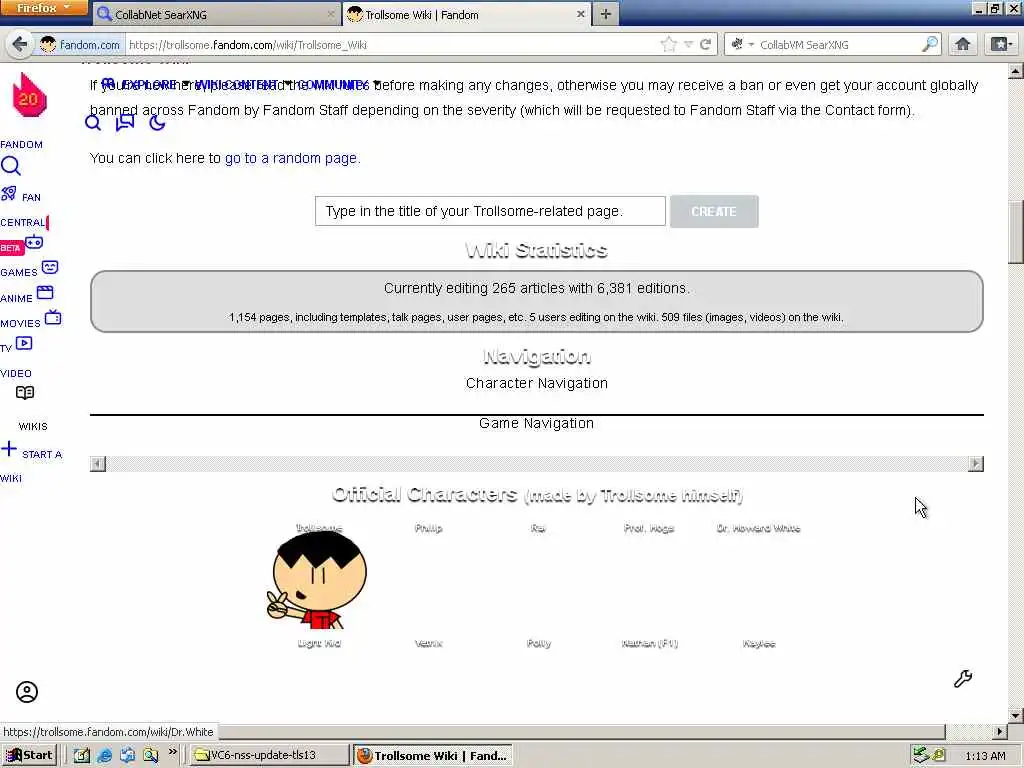Screen dimensions: 1024x768
Task: Click the Anime face icon in the sidebar
Action: click(x=50, y=267)
